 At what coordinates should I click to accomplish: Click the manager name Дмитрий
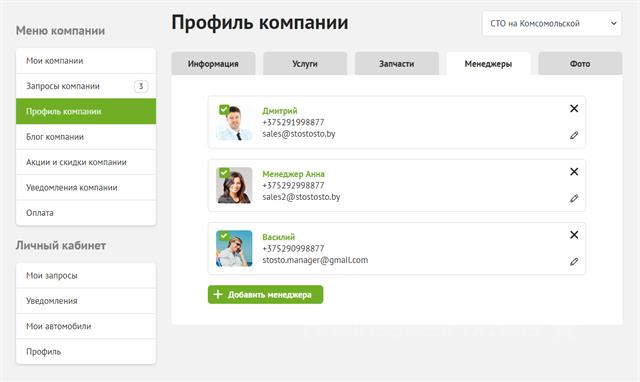280,111
